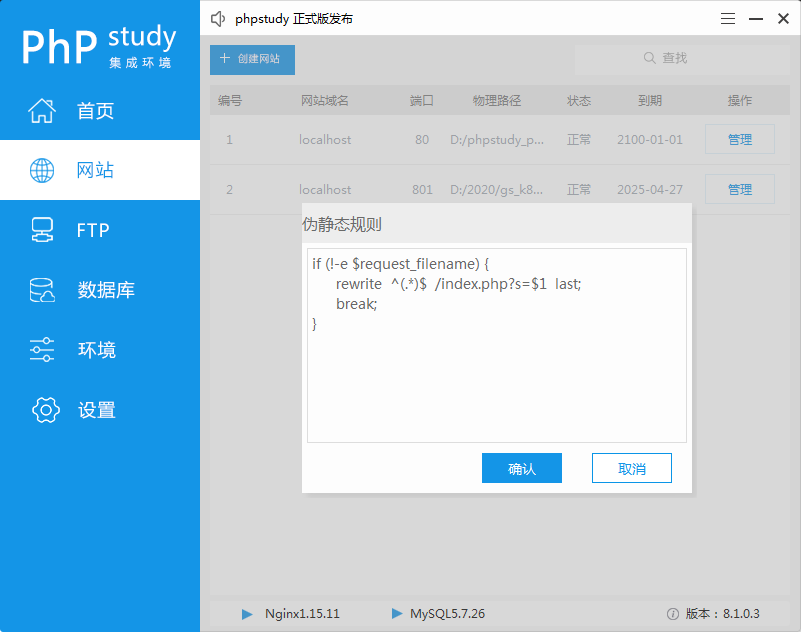Open the hamburger menu icon

coord(728,19)
